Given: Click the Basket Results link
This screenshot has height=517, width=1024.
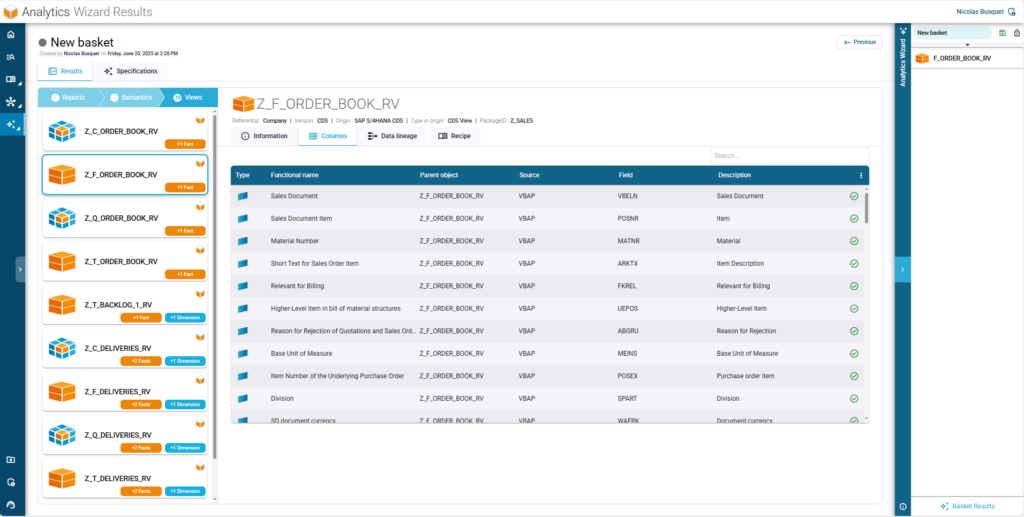Looking at the screenshot, I should coord(967,506).
